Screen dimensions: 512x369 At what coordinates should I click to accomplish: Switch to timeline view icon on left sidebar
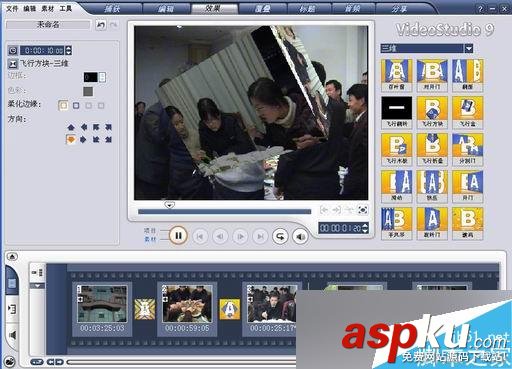pyautogui.click(x=12, y=309)
